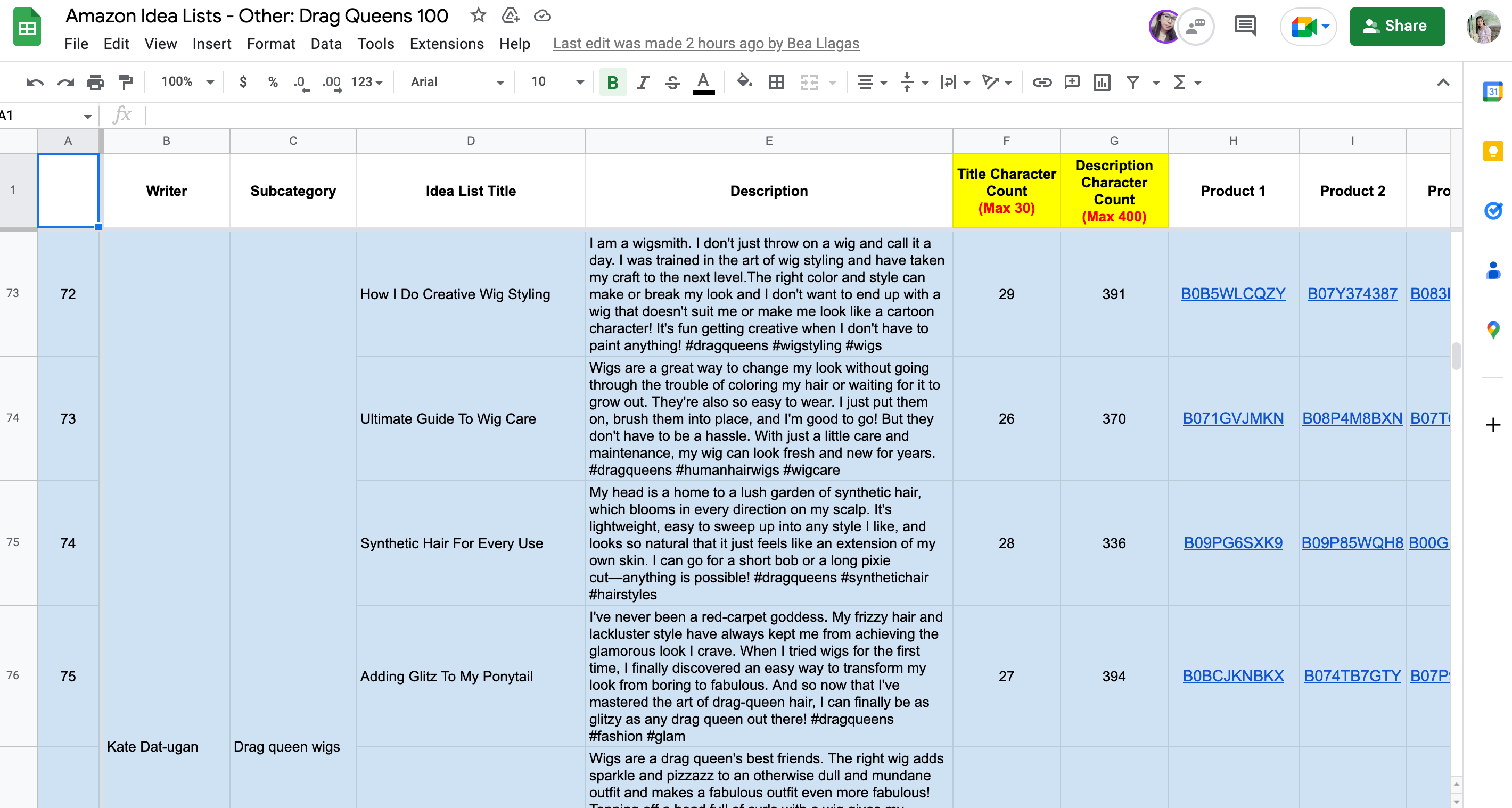Star the document
Screen dimensions: 1512x808
pyautogui.click(x=479, y=15)
